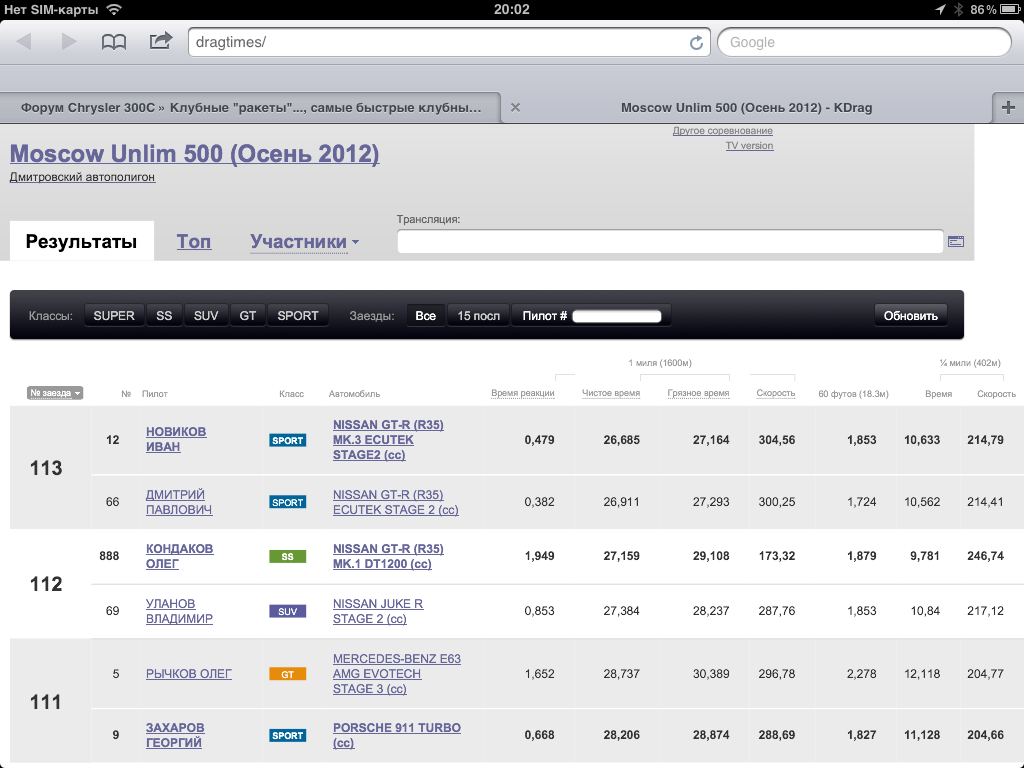Click the 'Пилот #' number field
1024x768 pixels.
[x=616, y=316]
